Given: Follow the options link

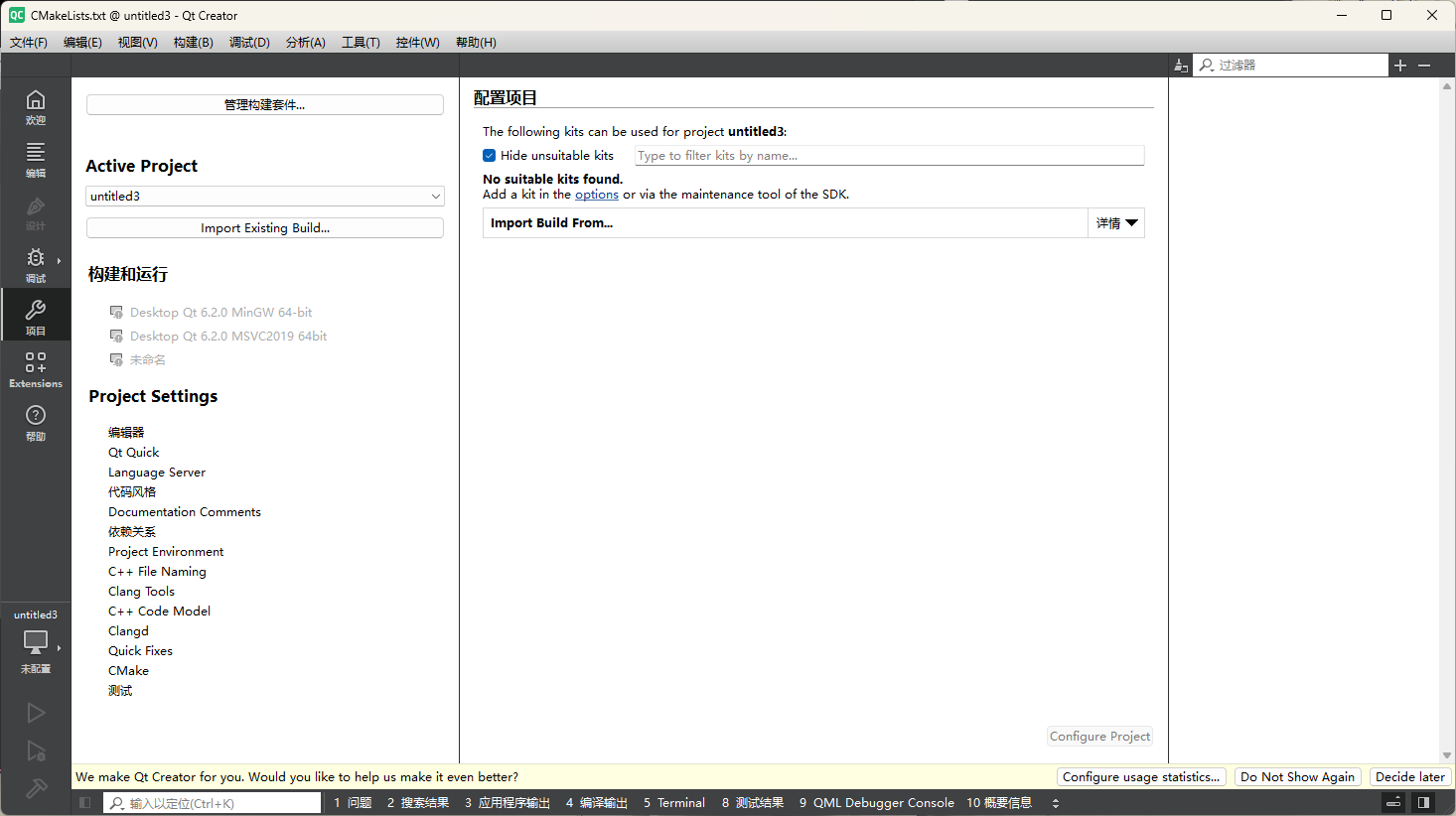Looking at the screenshot, I should (x=597, y=195).
